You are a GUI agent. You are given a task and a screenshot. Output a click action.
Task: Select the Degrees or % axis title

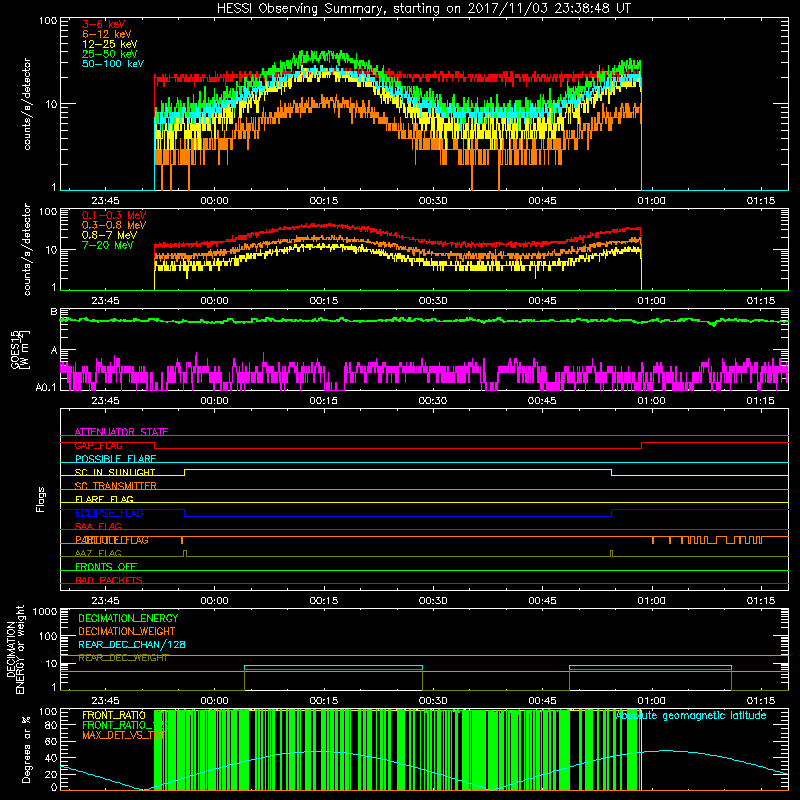[x=26, y=749]
